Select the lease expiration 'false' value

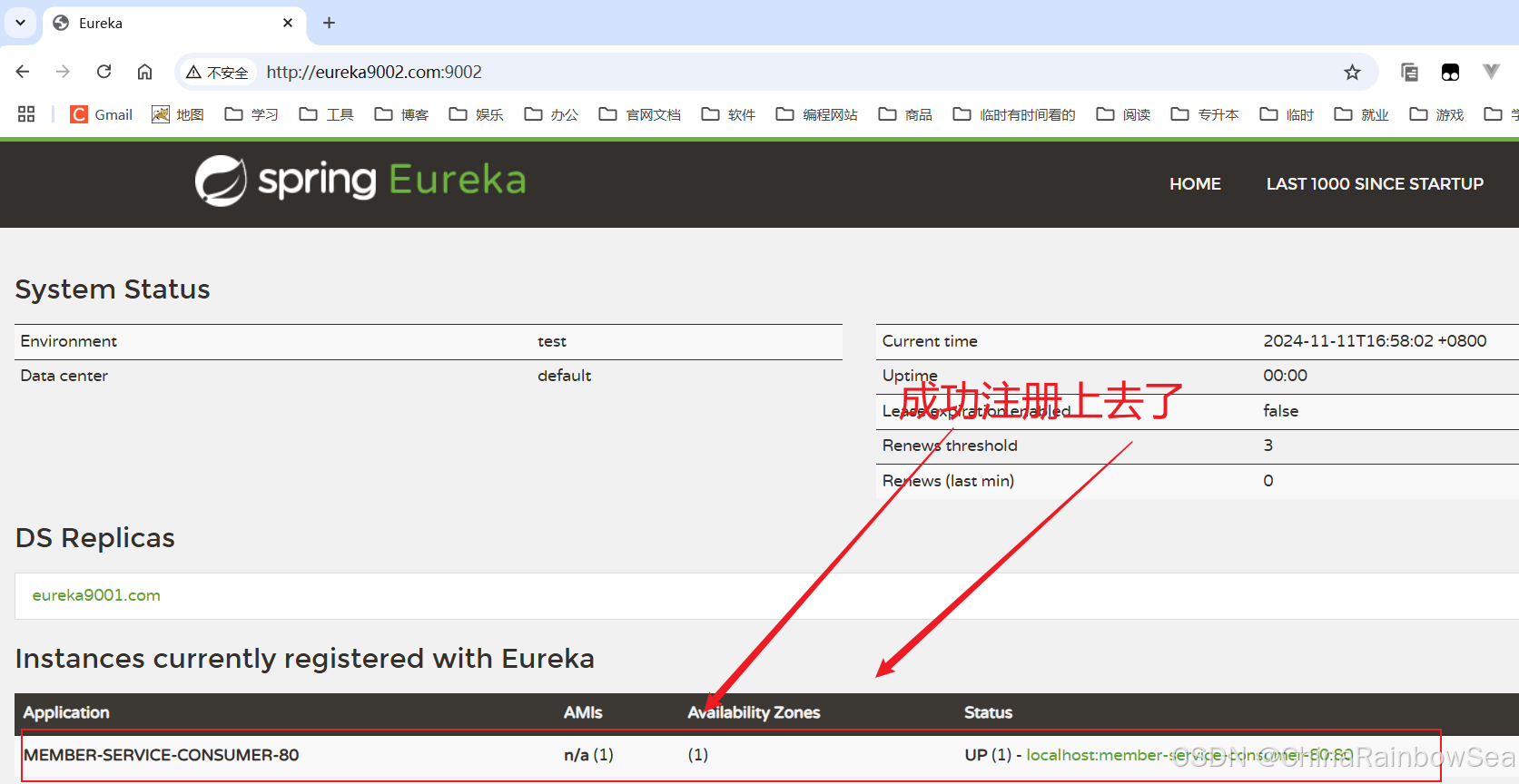coord(1280,411)
